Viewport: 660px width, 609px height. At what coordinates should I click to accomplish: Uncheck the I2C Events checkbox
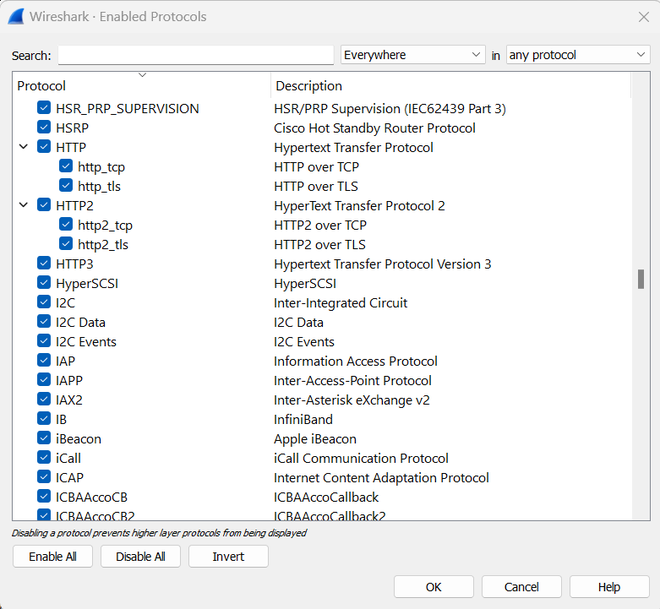[x=44, y=340]
